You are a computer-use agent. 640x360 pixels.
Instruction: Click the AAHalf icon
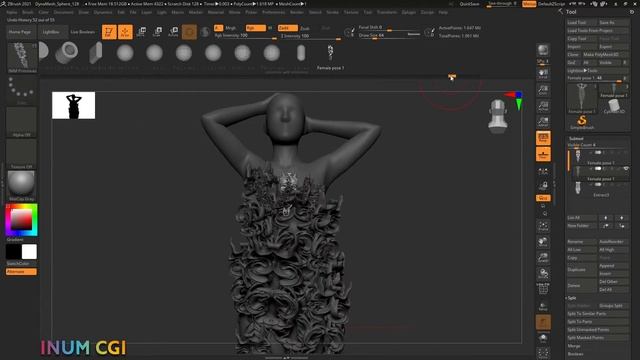point(543,122)
